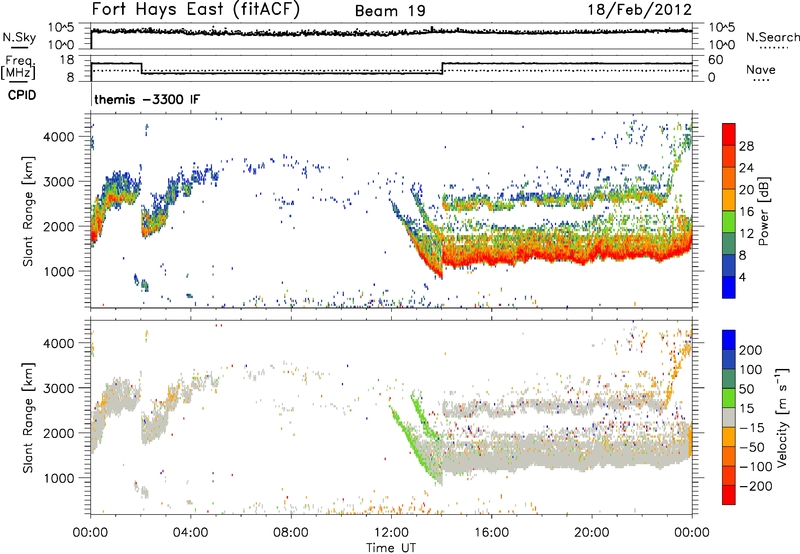Screen dimensions: 800x554
Task: Click the date 18/Feb/2012
Action: pyautogui.click(x=640, y=10)
